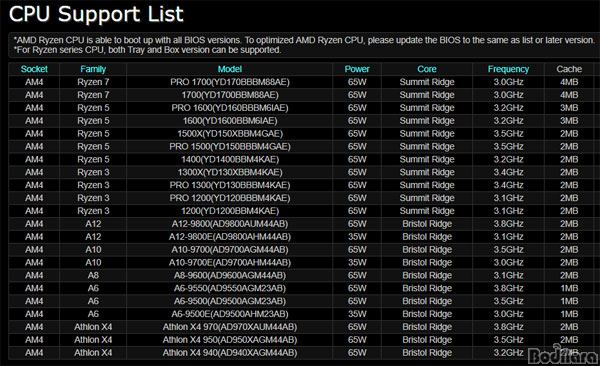Click the Core column header
Viewport: 600px width, 366px height.
point(427,69)
